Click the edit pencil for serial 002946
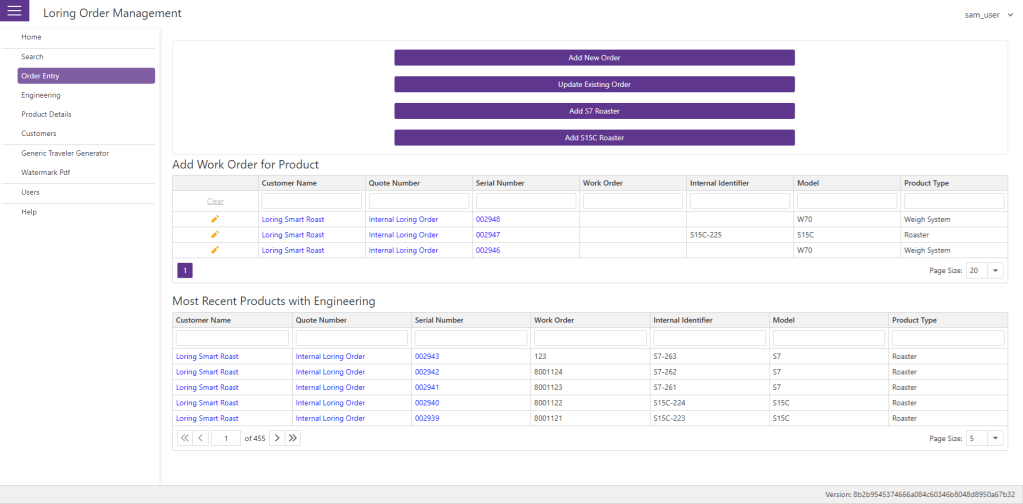 click(214, 251)
